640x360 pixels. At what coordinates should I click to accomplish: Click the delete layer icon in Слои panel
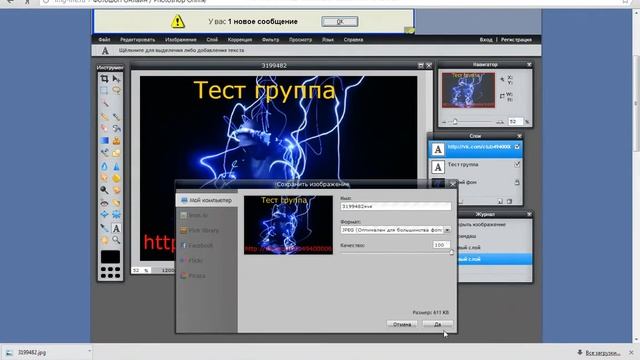(509, 201)
